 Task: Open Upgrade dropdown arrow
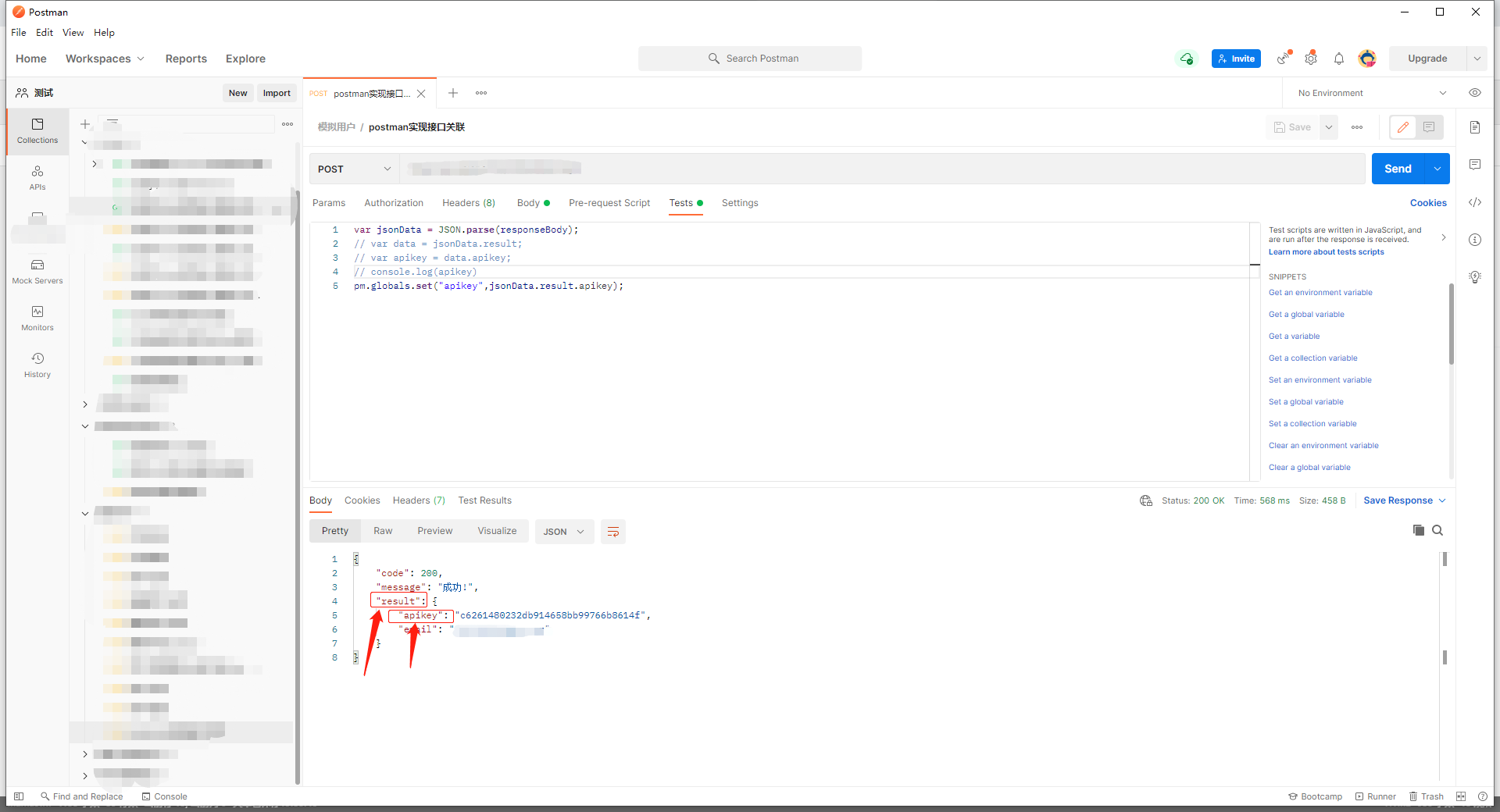point(1477,59)
